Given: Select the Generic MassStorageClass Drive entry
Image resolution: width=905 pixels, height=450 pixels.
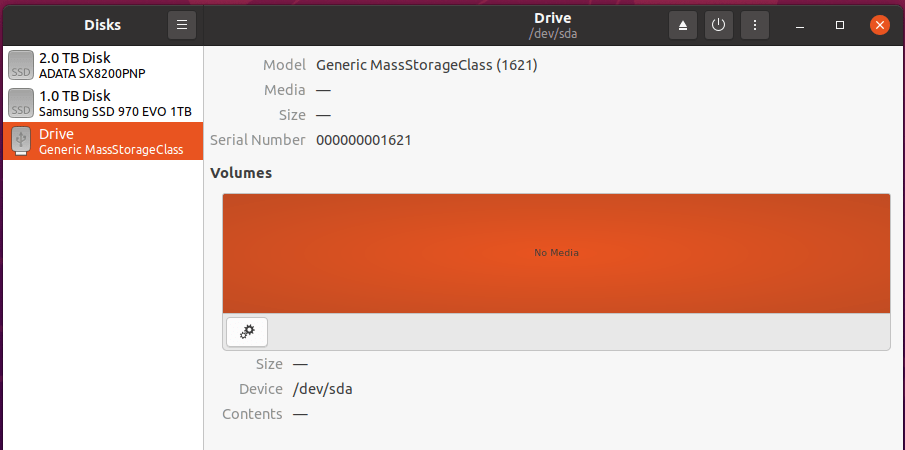Looking at the screenshot, I should pyautogui.click(x=103, y=141).
